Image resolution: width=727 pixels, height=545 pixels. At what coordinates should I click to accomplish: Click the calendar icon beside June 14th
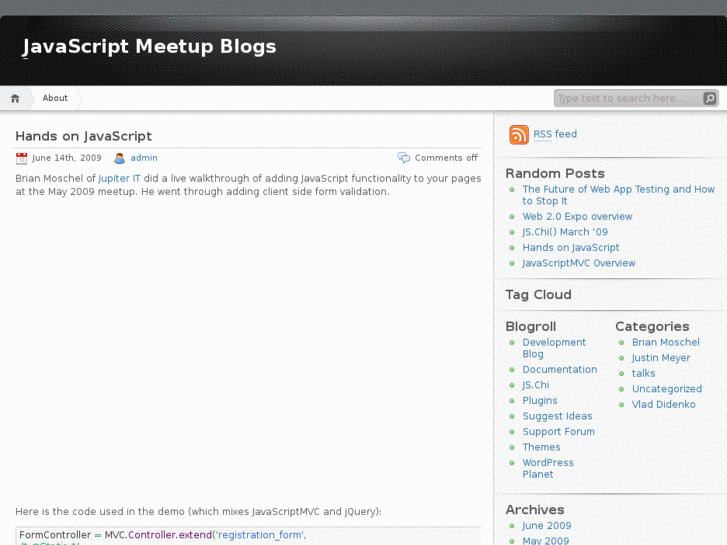(22, 158)
